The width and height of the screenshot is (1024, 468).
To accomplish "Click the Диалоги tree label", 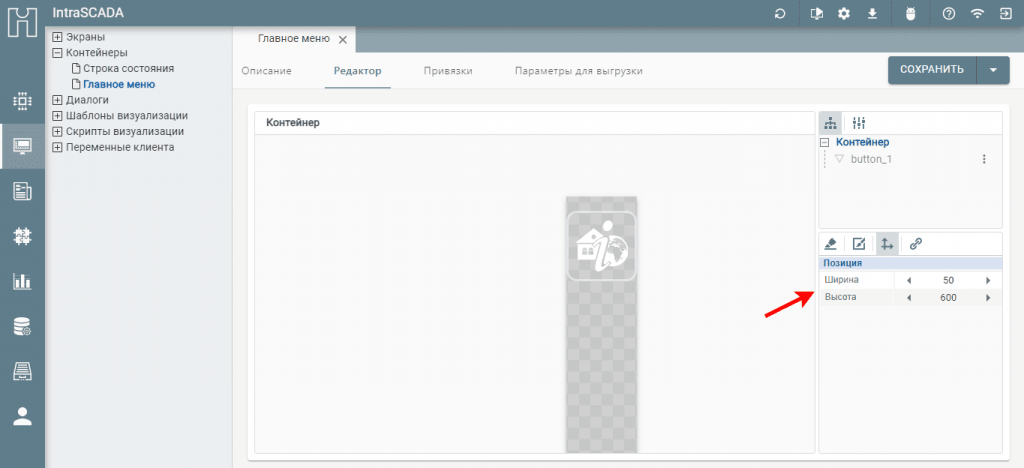I will pyautogui.click(x=88, y=100).
